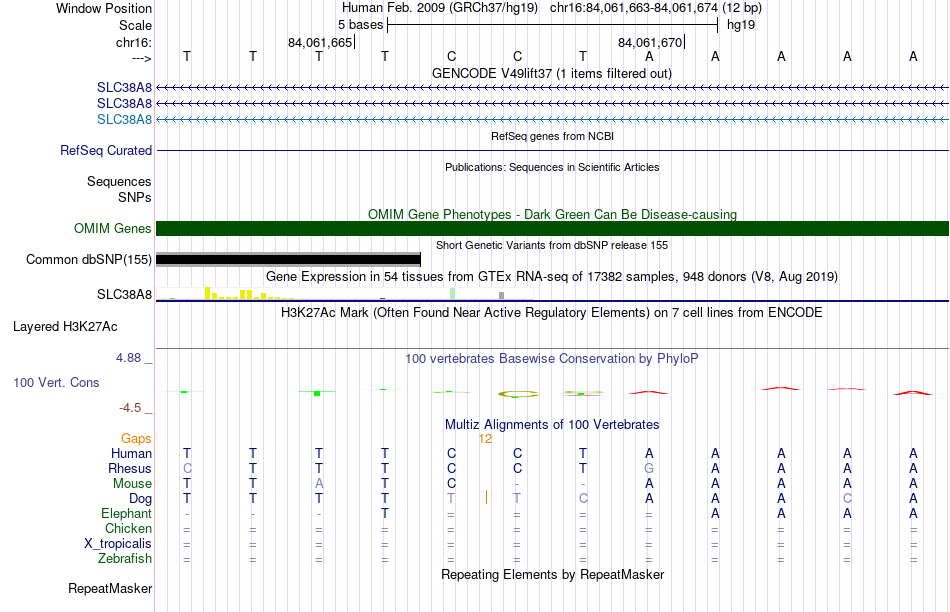Click the yellow GTEx expression bar graph
The width and height of the screenshot is (950, 612).
(248, 294)
